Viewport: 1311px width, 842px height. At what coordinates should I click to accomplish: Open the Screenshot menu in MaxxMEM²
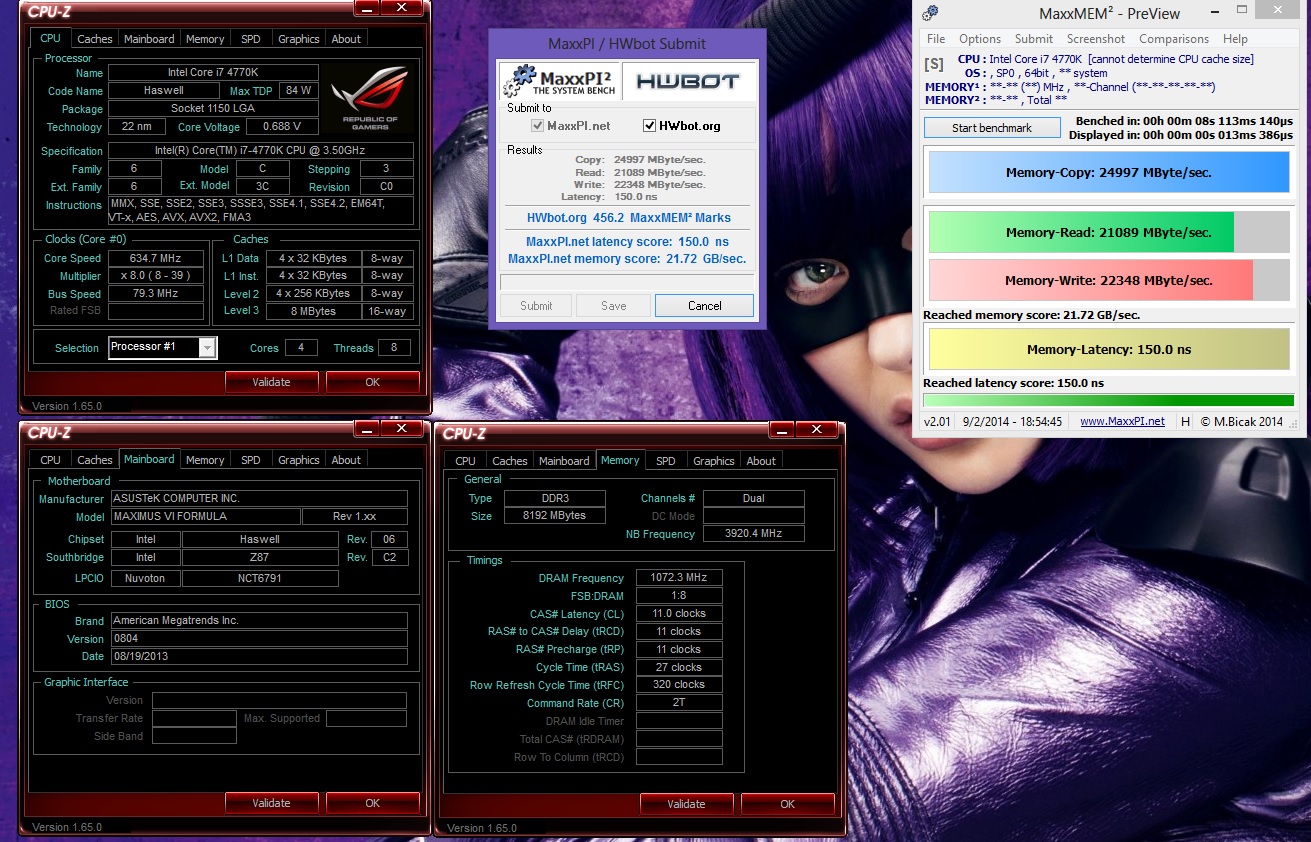[x=1096, y=39]
